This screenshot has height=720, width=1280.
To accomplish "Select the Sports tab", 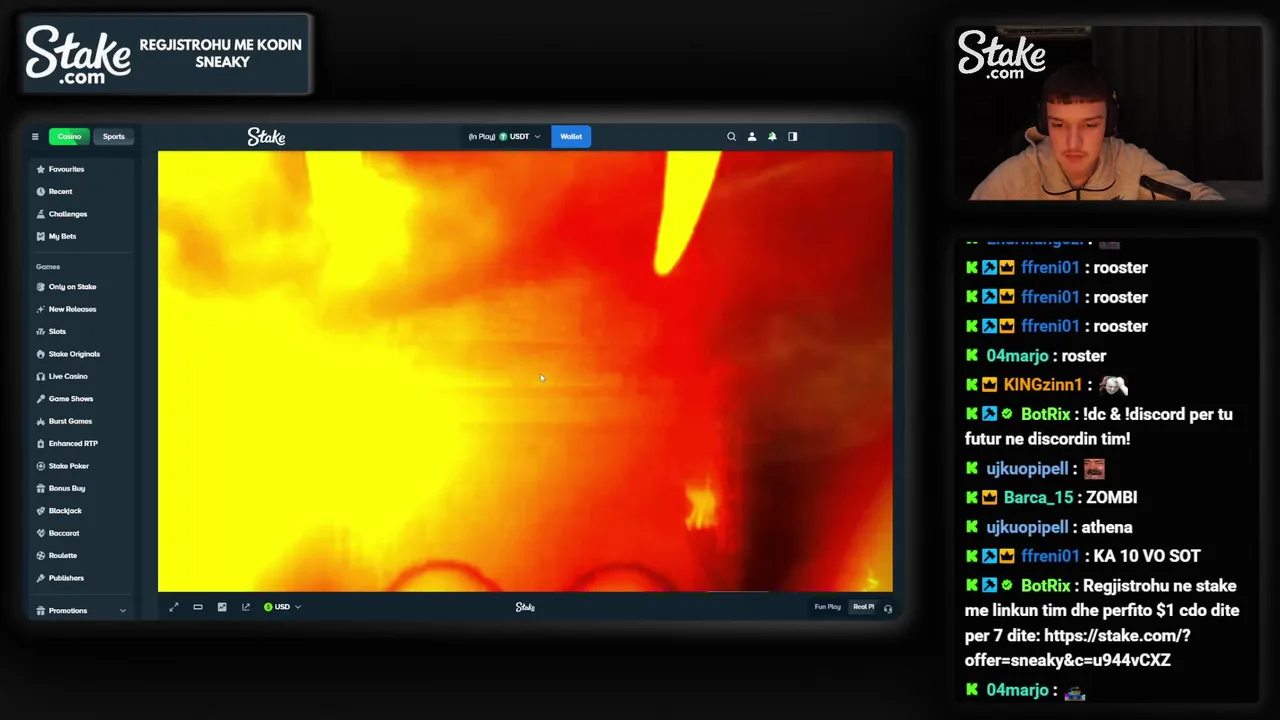I will pos(114,137).
